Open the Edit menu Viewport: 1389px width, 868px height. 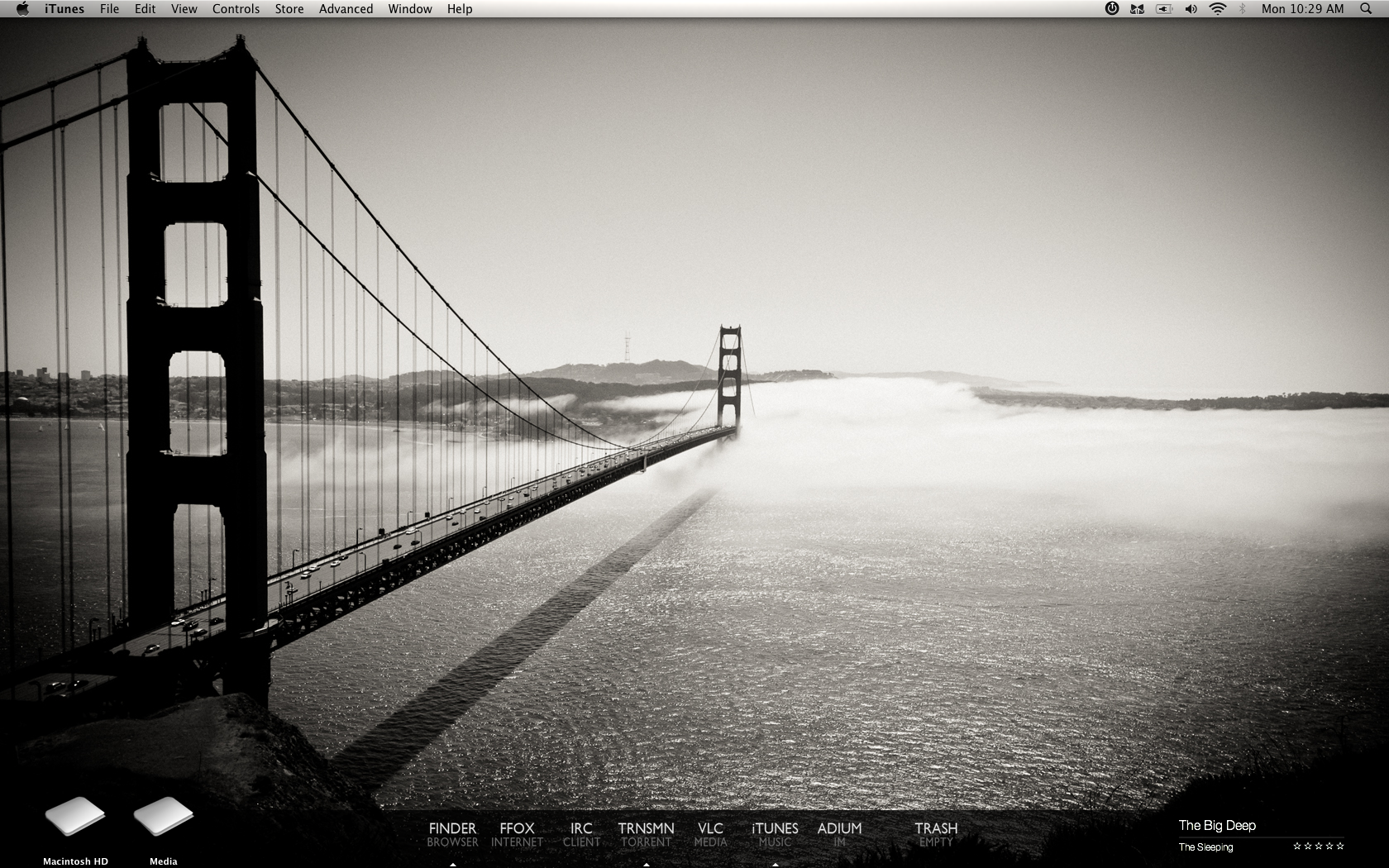146,9
